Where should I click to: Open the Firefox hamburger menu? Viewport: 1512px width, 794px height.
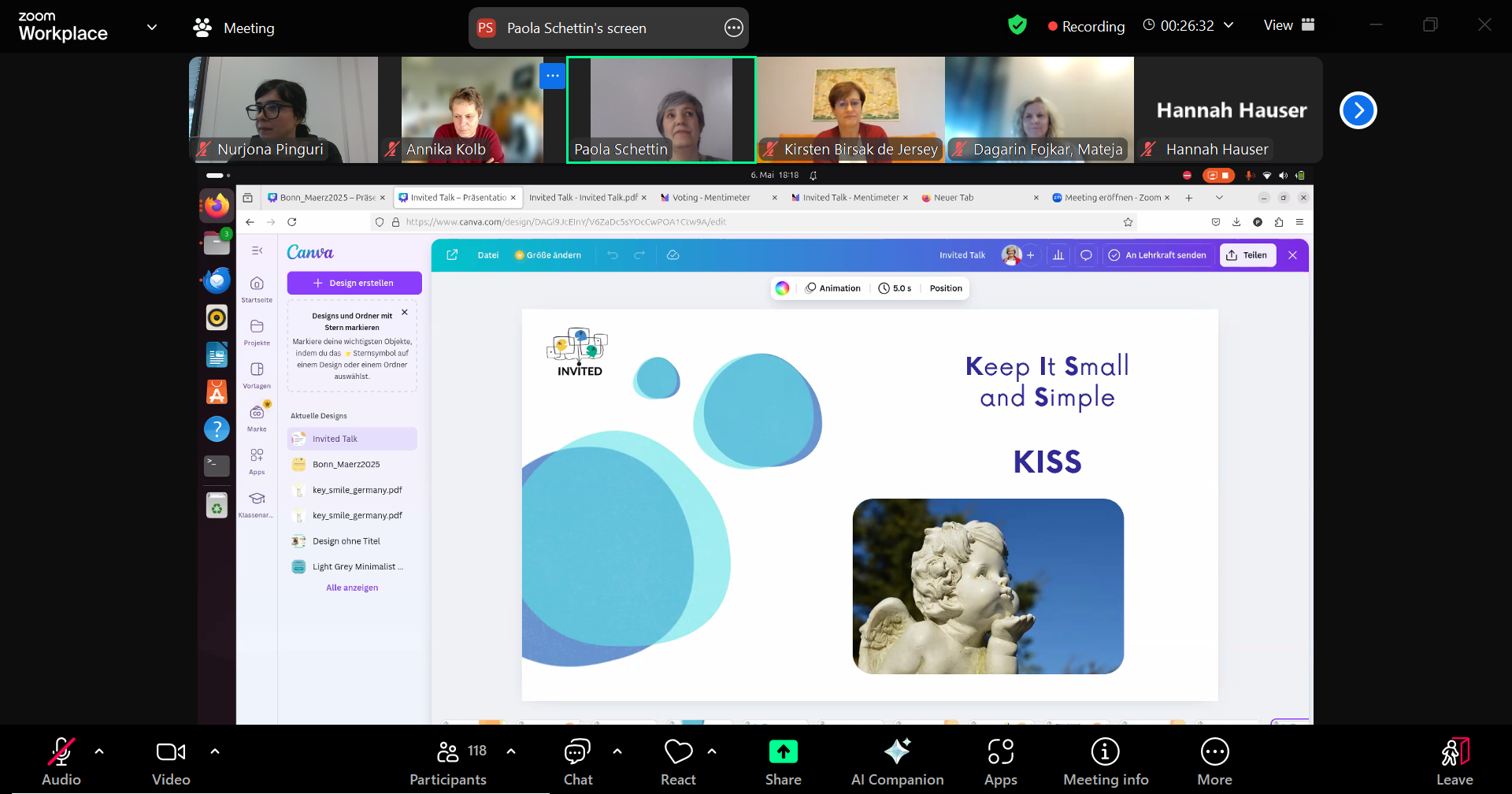pyautogui.click(x=1299, y=222)
